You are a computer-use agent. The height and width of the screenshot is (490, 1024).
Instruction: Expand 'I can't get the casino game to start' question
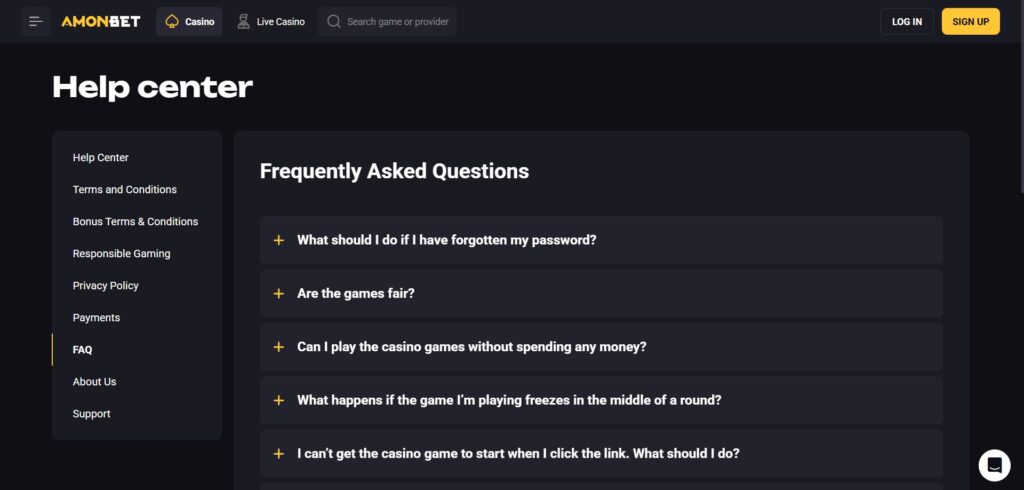coord(518,453)
